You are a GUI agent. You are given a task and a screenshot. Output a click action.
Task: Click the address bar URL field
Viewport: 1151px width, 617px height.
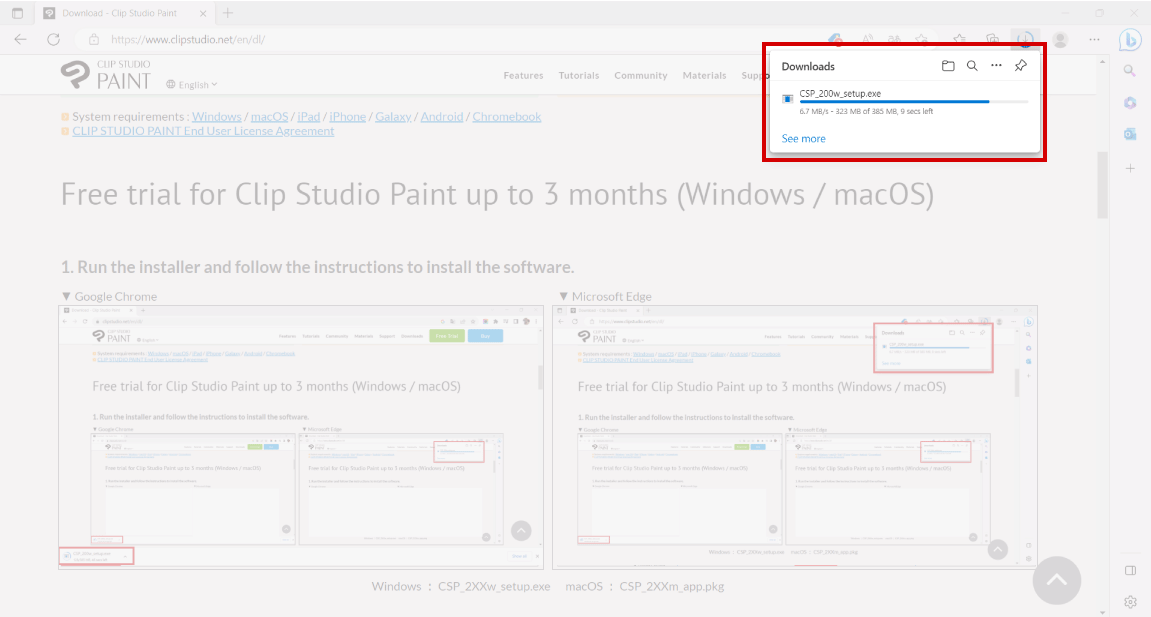click(x=400, y=40)
